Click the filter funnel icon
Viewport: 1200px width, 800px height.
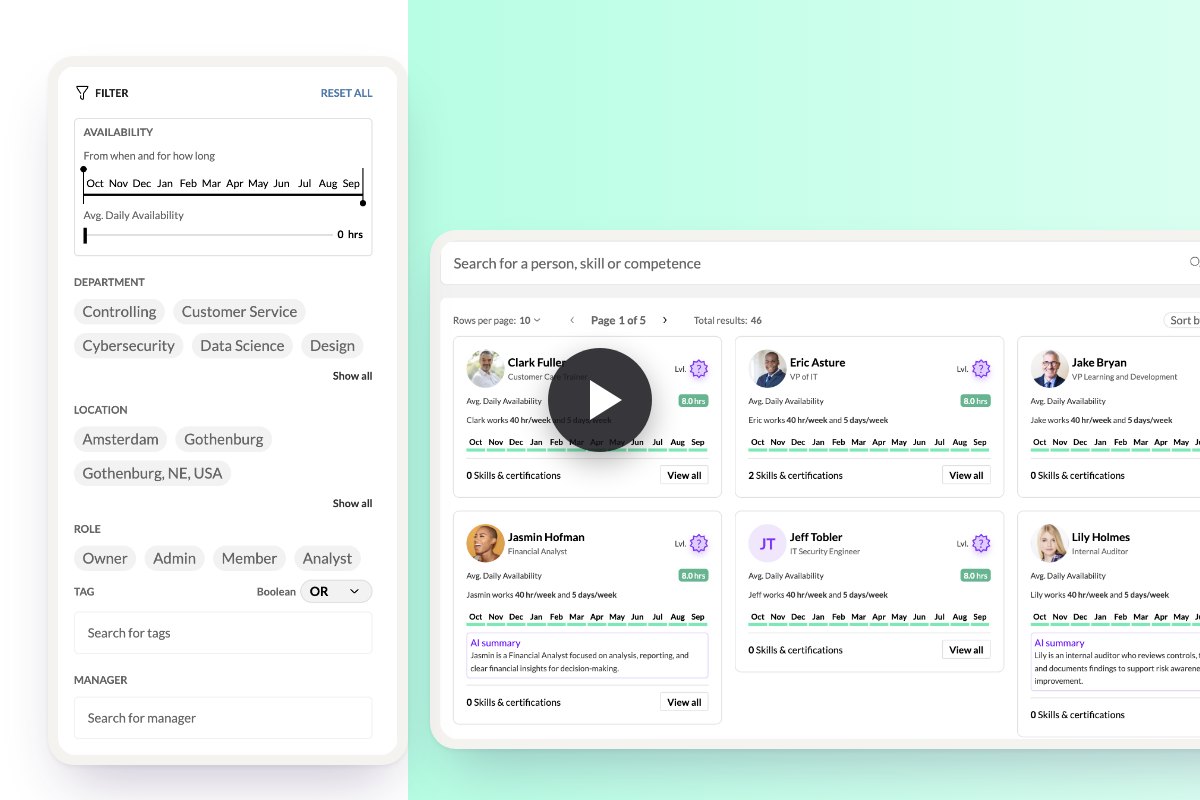point(82,93)
